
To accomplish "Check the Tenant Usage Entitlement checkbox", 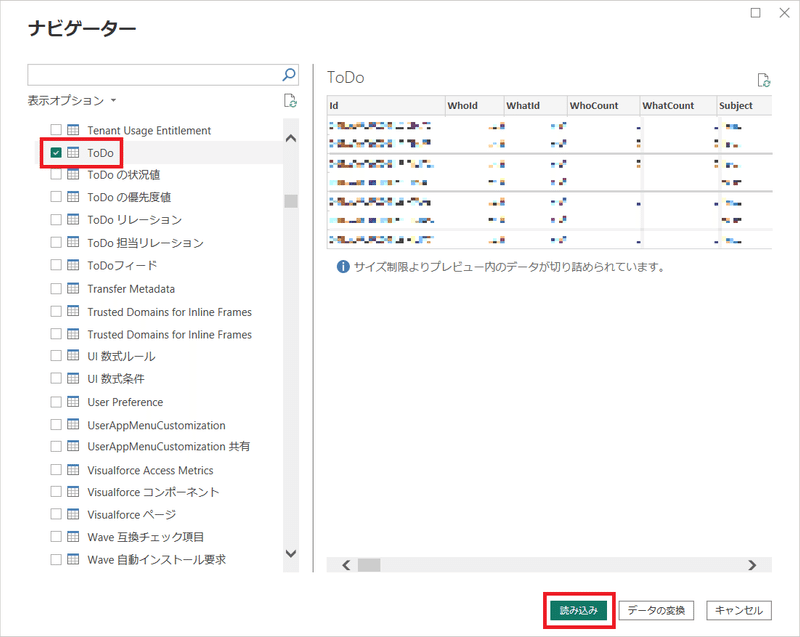I will (x=56, y=130).
